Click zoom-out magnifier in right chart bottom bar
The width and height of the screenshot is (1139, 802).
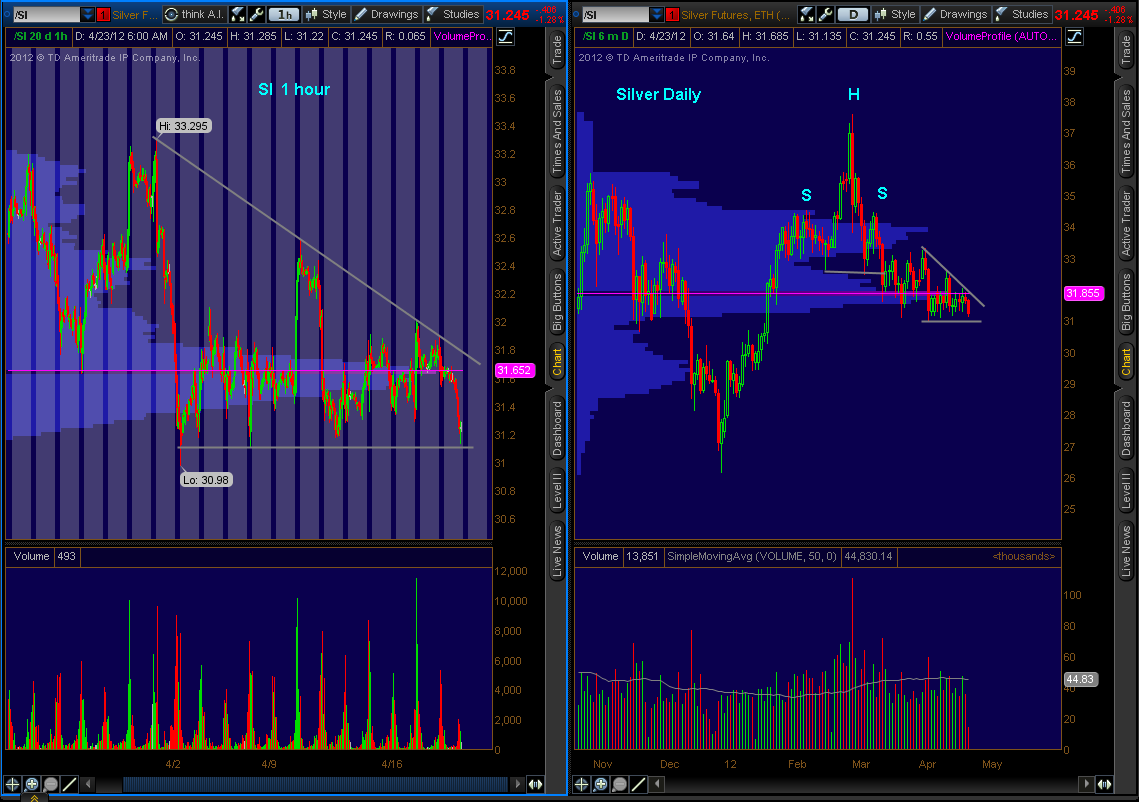(x=620, y=785)
